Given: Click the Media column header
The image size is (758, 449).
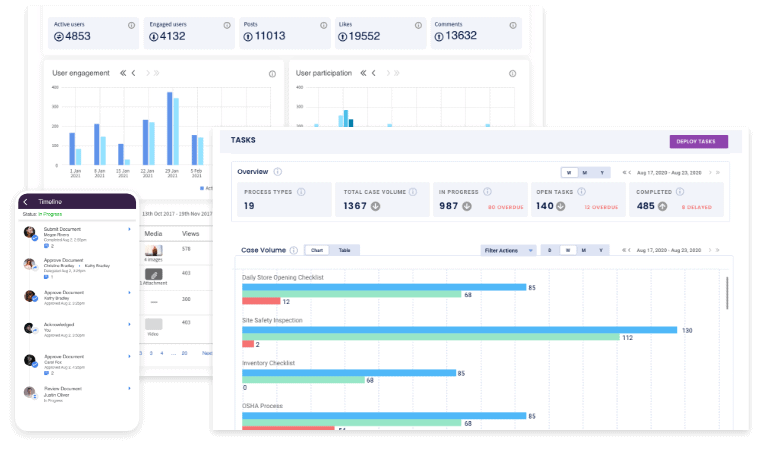Looking at the screenshot, I should (x=153, y=233).
